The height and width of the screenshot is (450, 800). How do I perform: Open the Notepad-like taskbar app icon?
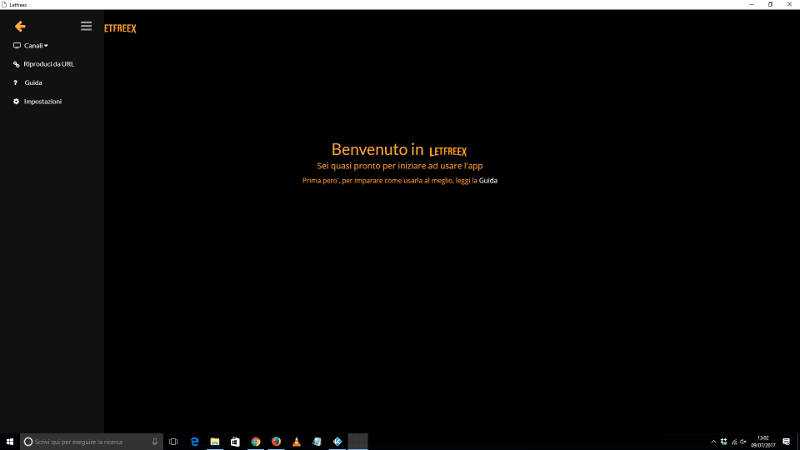point(317,441)
